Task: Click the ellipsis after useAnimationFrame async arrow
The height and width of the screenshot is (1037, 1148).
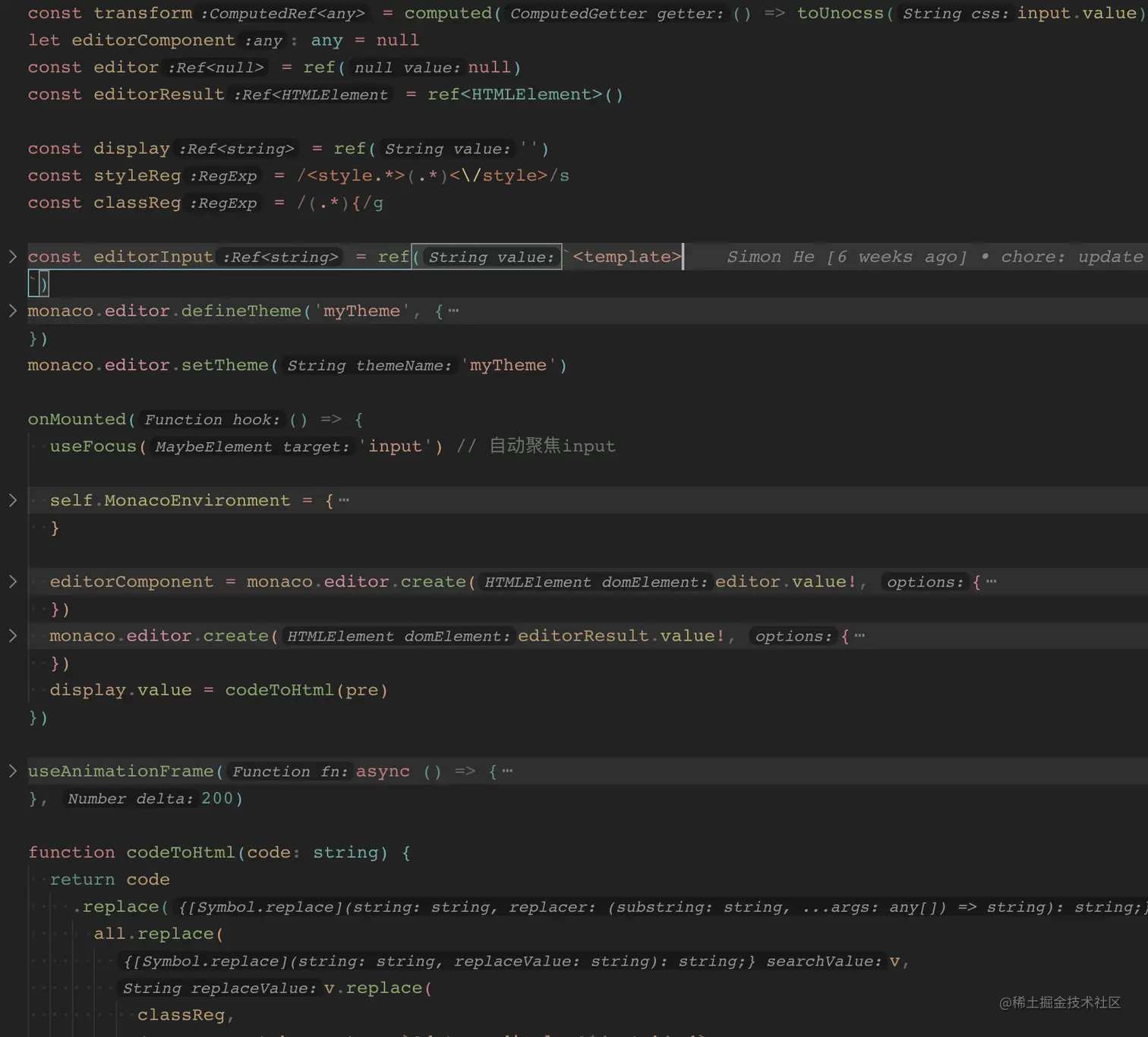Action: pyautogui.click(x=507, y=771)
